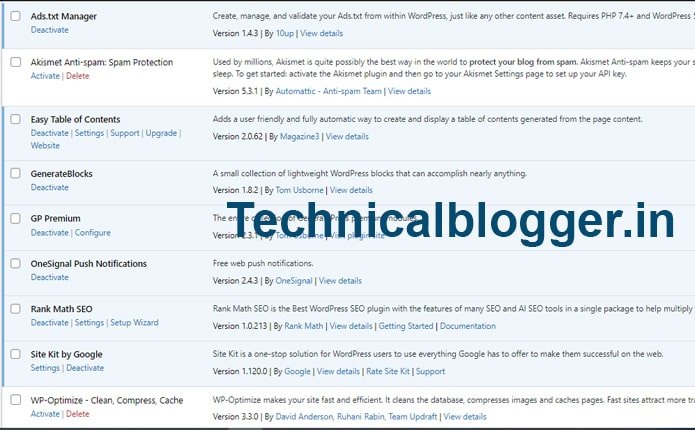
Task: Click Upgrade for Easy Table of Contents
Action: [161, 133]
